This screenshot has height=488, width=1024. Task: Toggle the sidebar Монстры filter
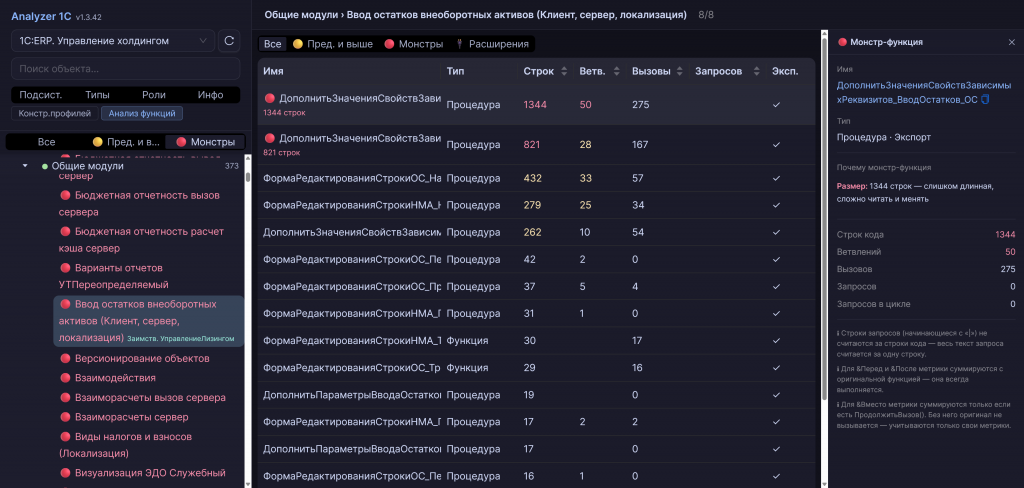tap(205, 142)
